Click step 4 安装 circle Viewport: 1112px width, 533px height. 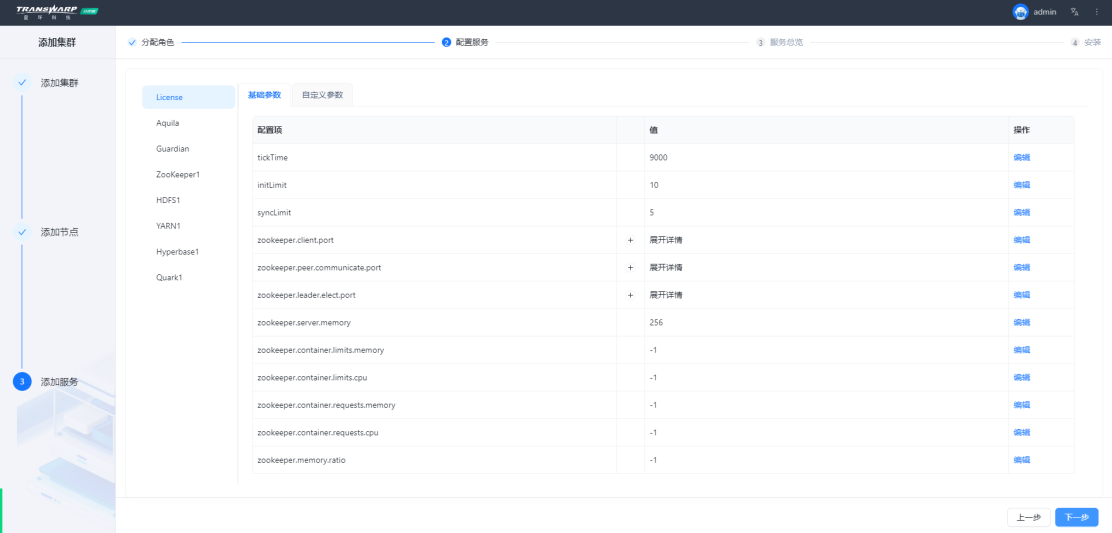(x=1074, y=43)
